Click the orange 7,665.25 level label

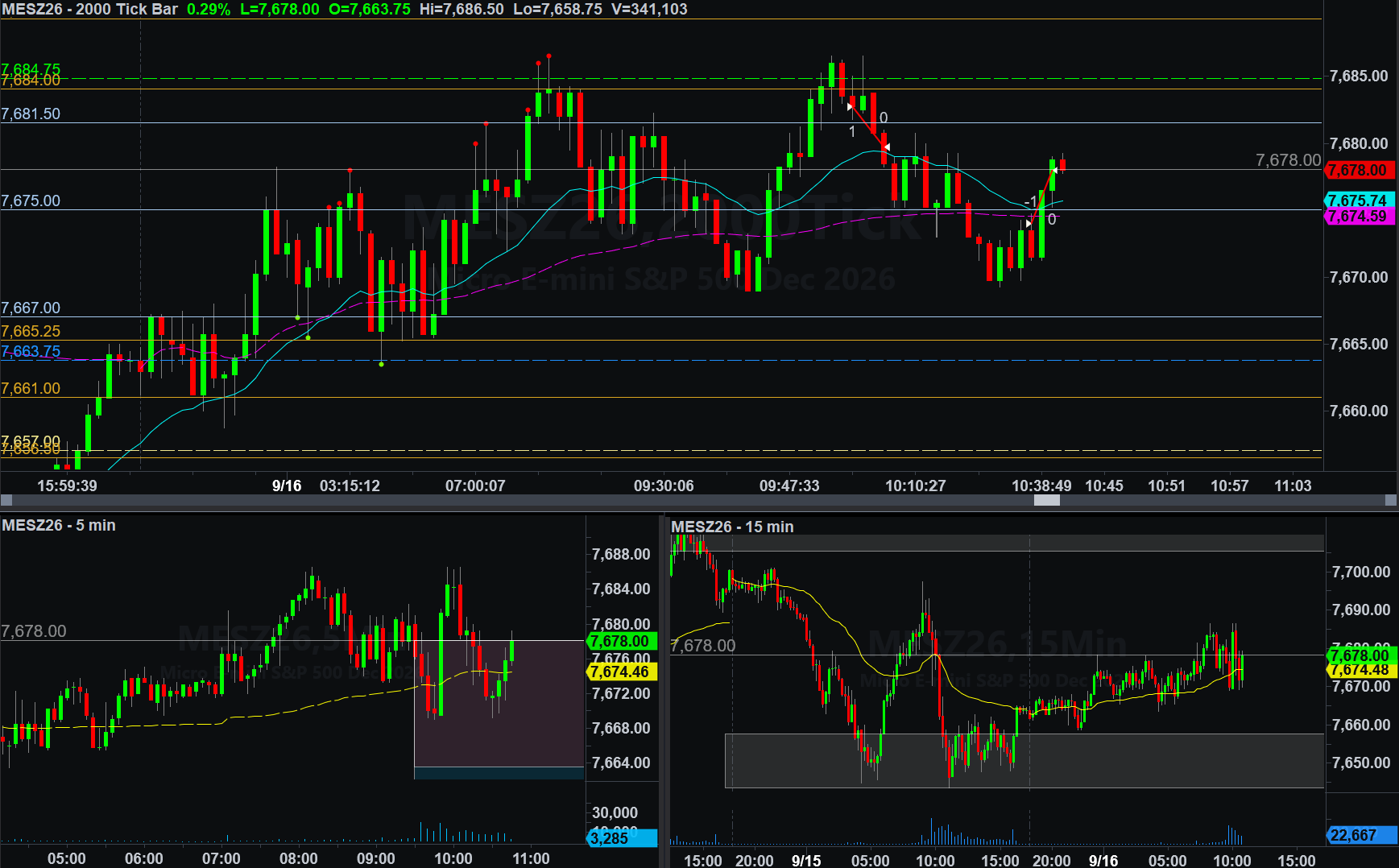31,331
